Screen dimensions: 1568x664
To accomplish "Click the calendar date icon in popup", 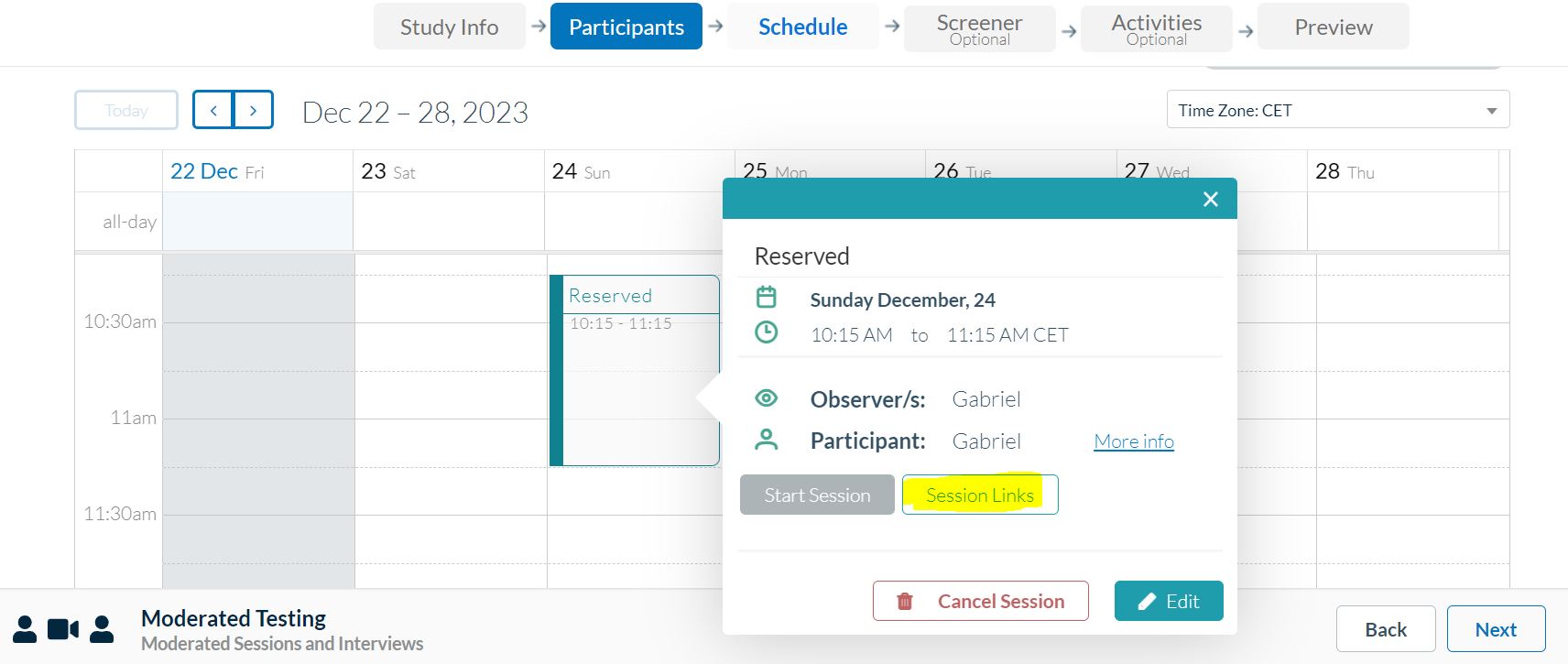I will (767, 298).
